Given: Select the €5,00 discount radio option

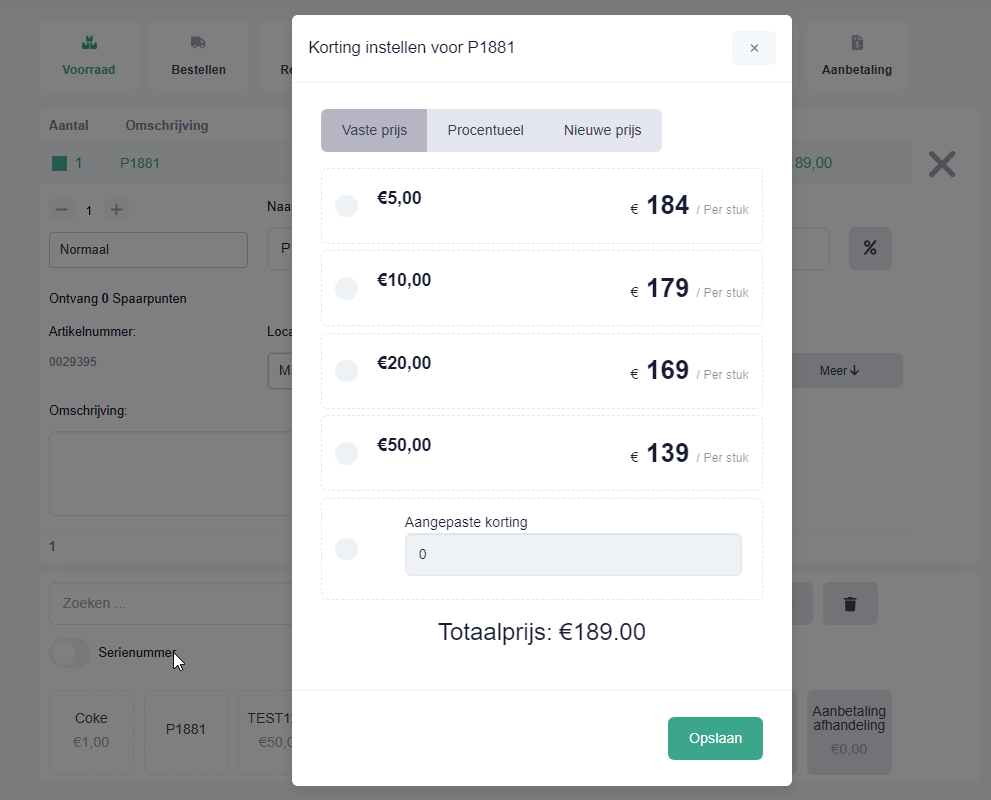Looking at the screenshot, I should click(x=346, y=206).
